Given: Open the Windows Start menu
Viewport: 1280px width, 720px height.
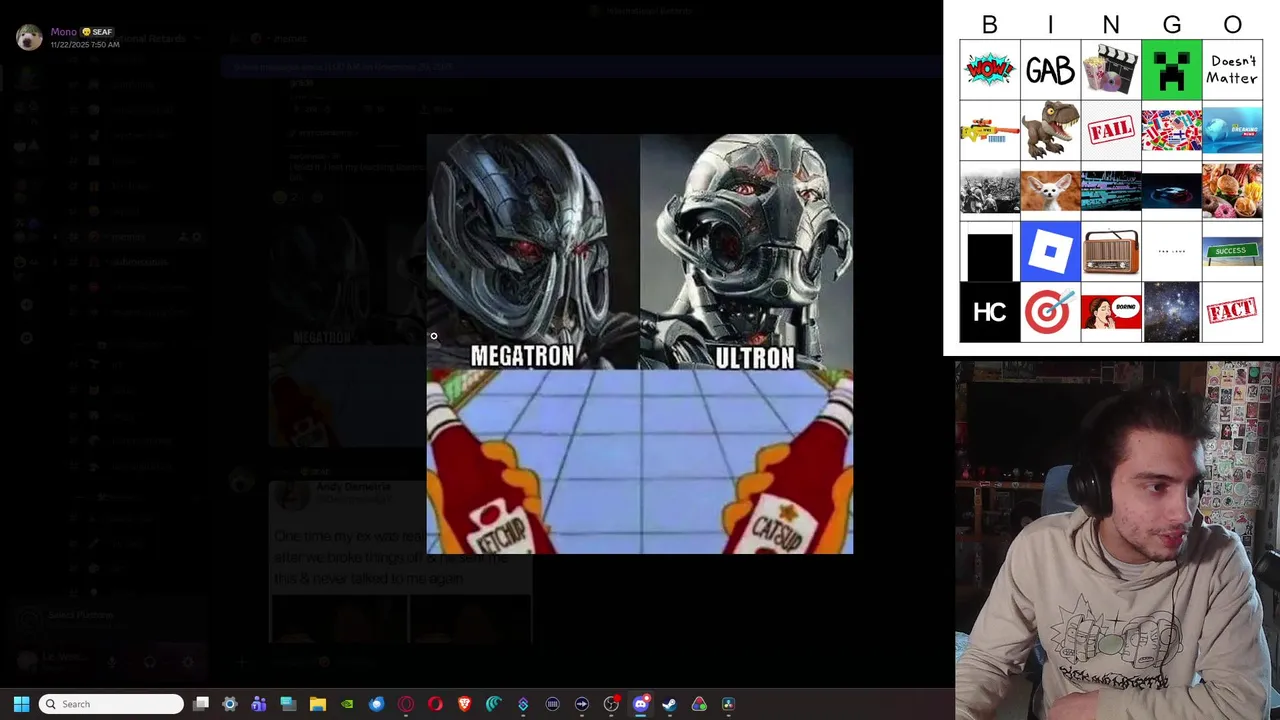Looking at the screenshot, I should tap(21, 704).
